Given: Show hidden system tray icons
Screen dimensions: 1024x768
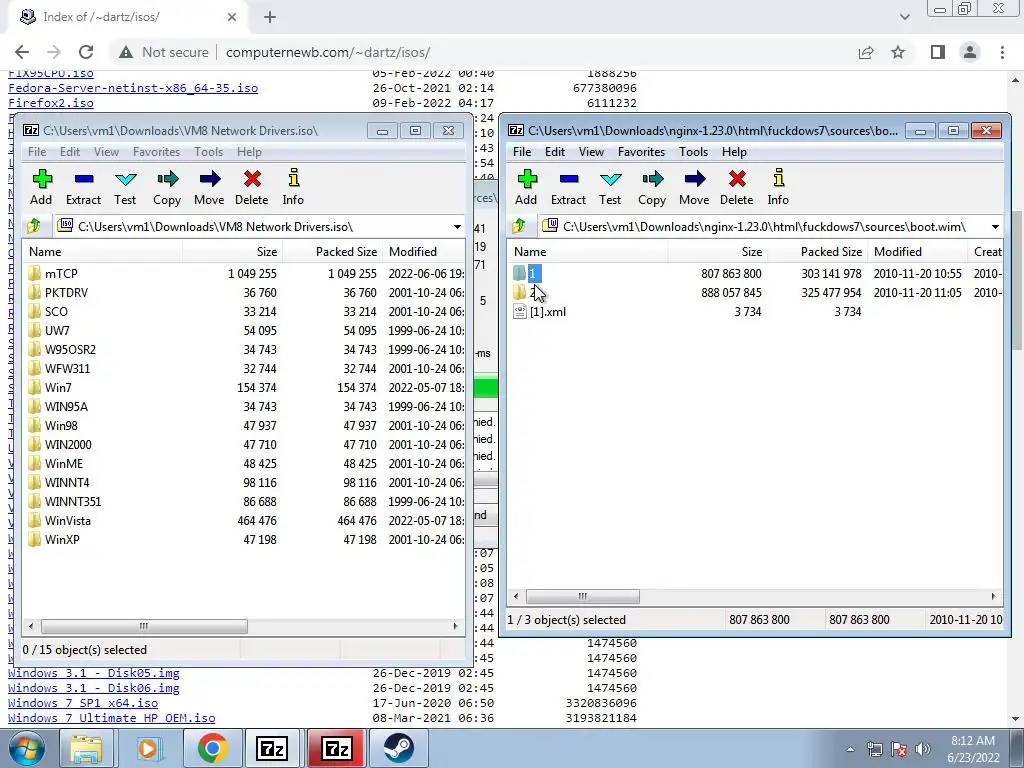Looking at the screenshot, I should 850,750.
